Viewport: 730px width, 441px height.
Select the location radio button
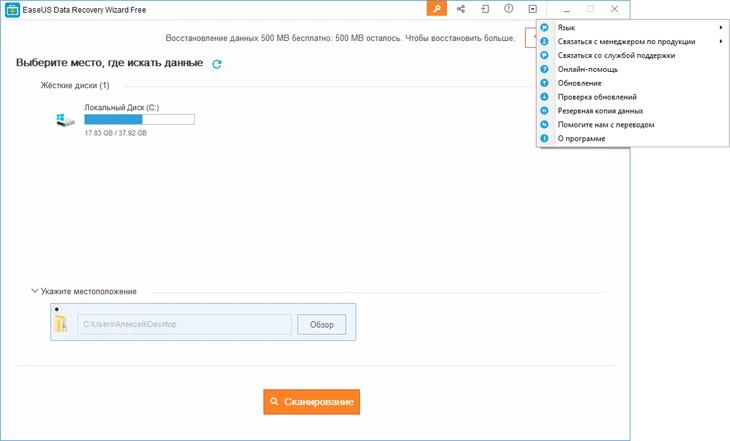[x=57, y=309]
